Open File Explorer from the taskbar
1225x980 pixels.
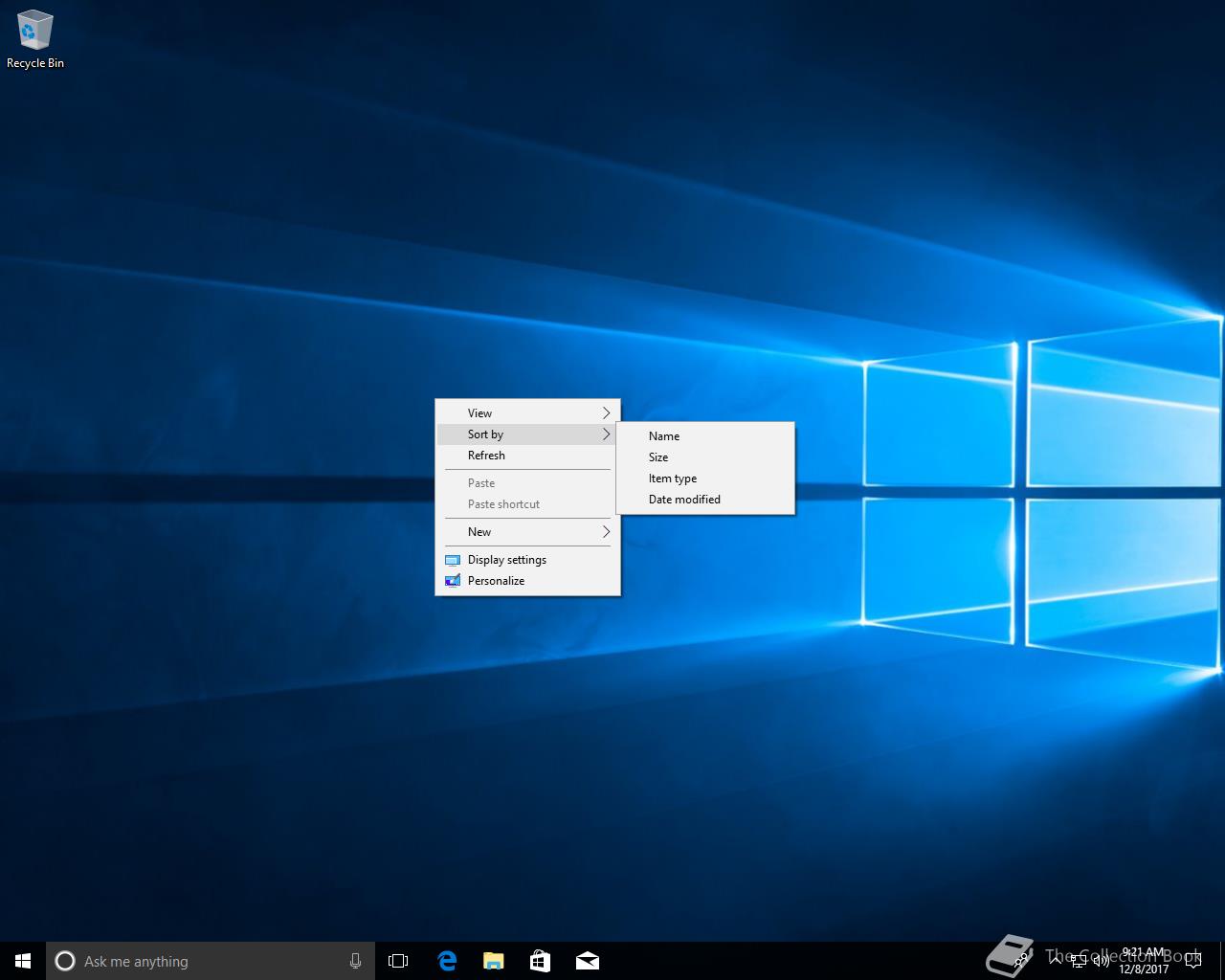493,961
